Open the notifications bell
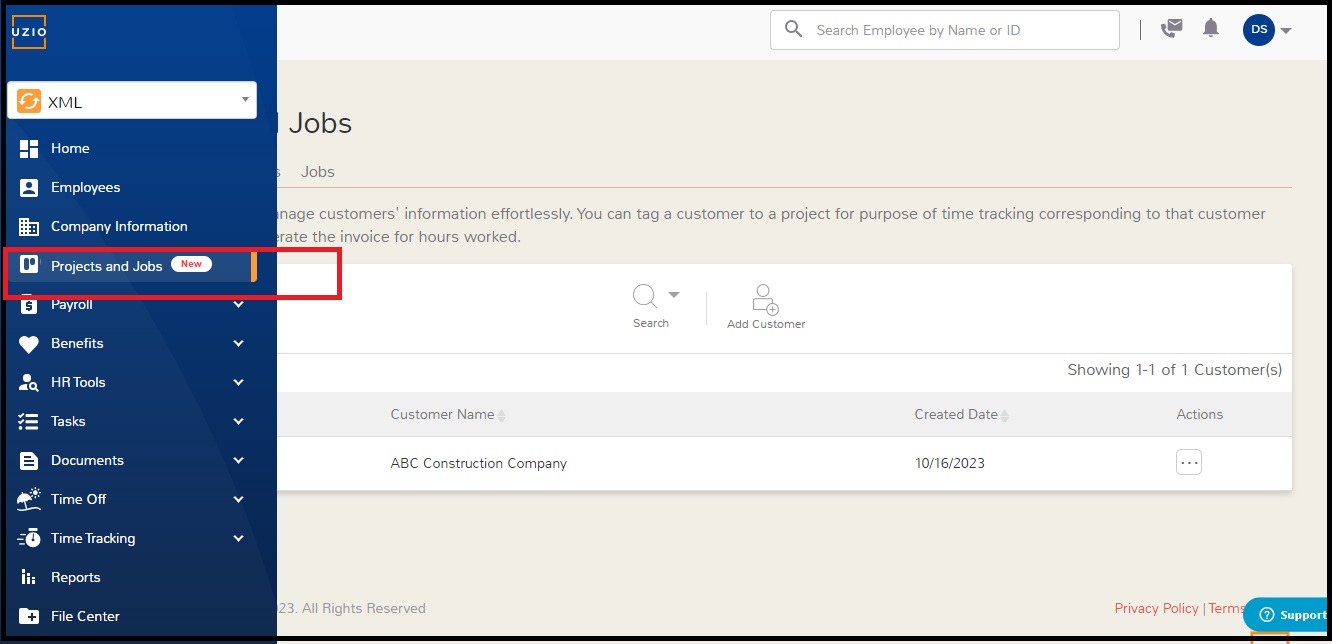The width and height of the screenshot is (1332, 644). pyautogui.click(x=1211, y=29)
